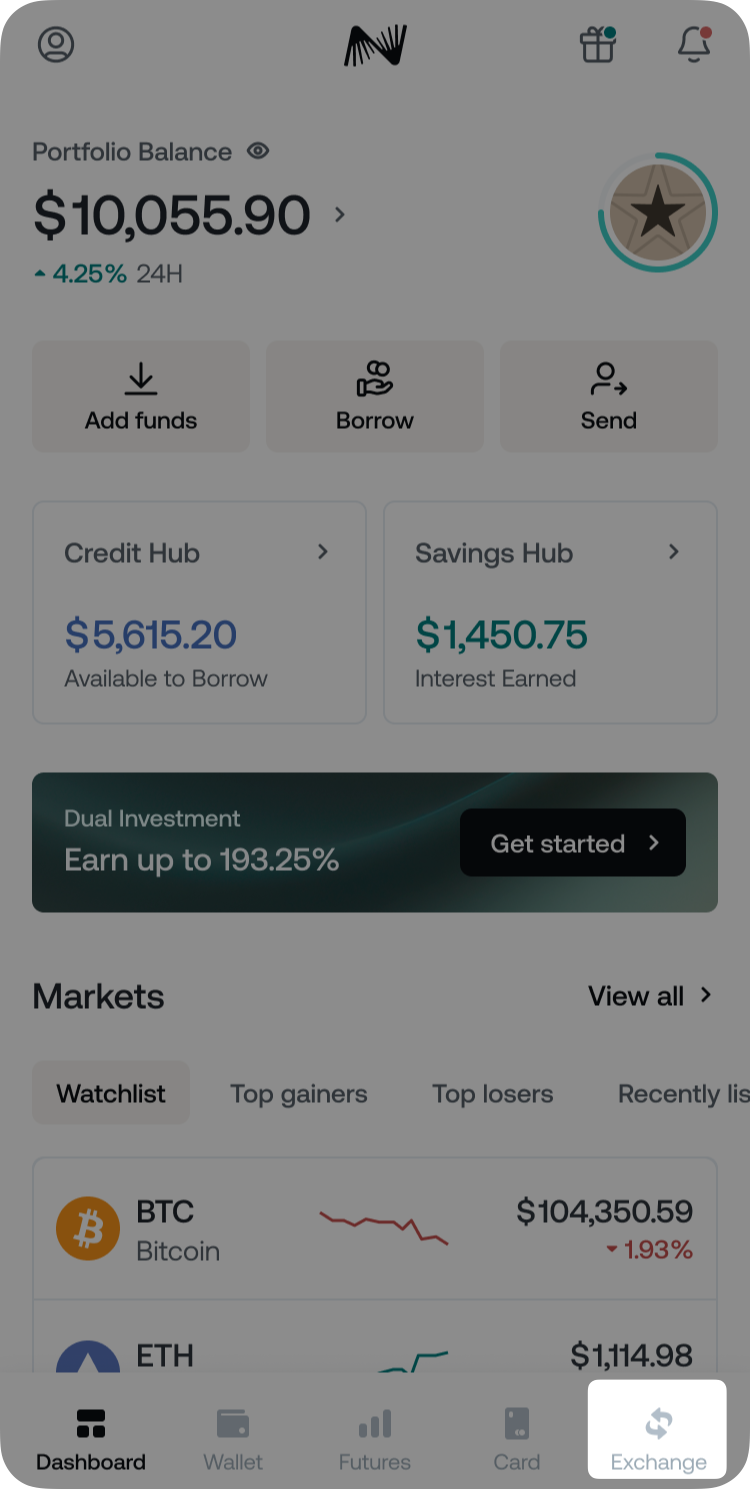Hide portfolio balance with eye icon

tap(258, 151)
